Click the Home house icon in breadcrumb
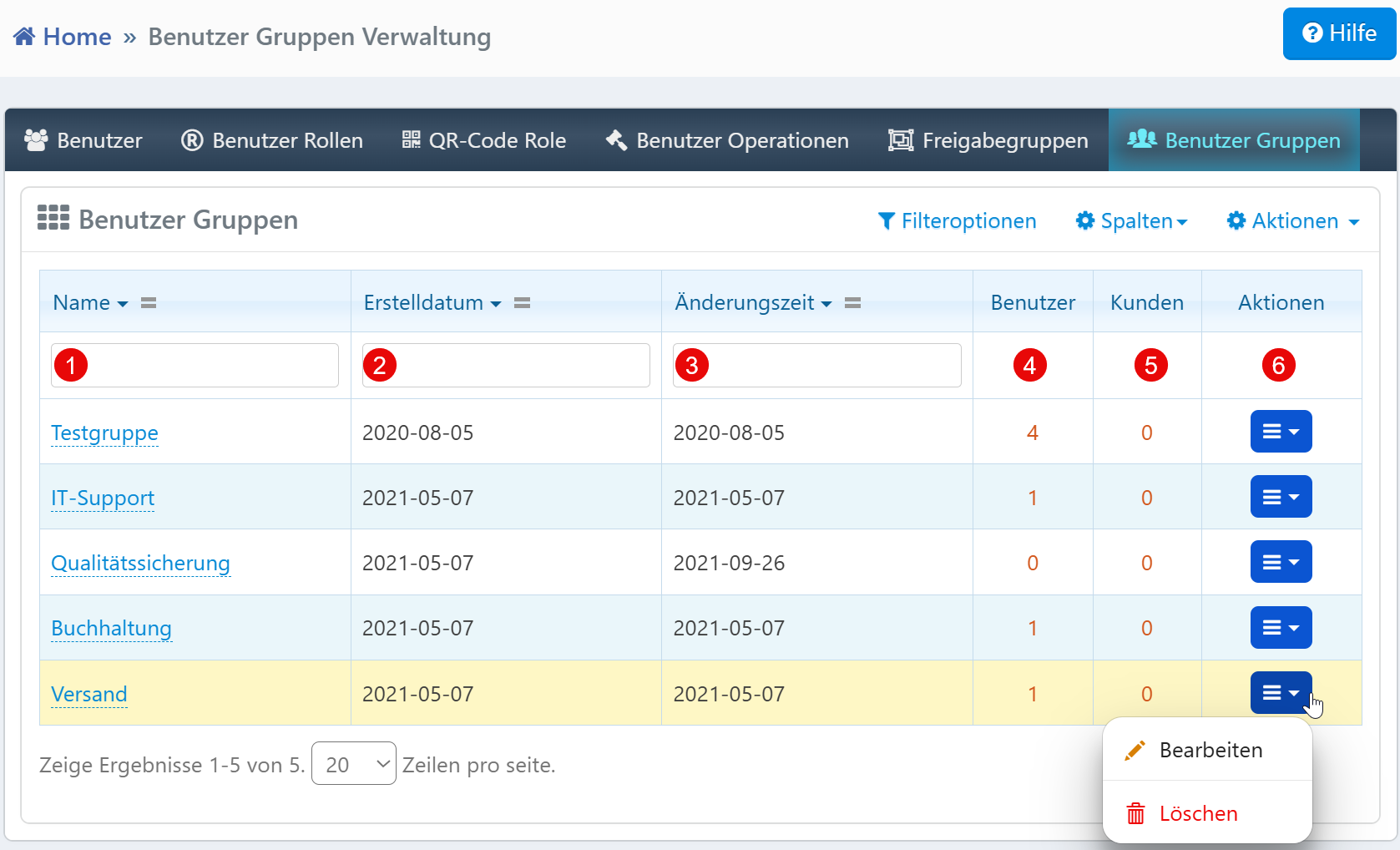The image size is (1400, 850). pyautogui.click(x=24, y=37)
